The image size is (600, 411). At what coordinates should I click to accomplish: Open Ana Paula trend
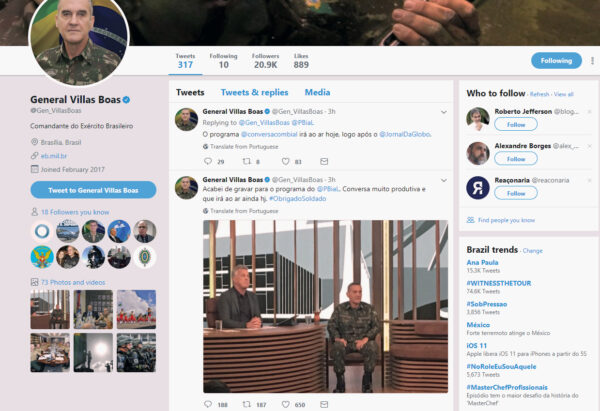483,263
